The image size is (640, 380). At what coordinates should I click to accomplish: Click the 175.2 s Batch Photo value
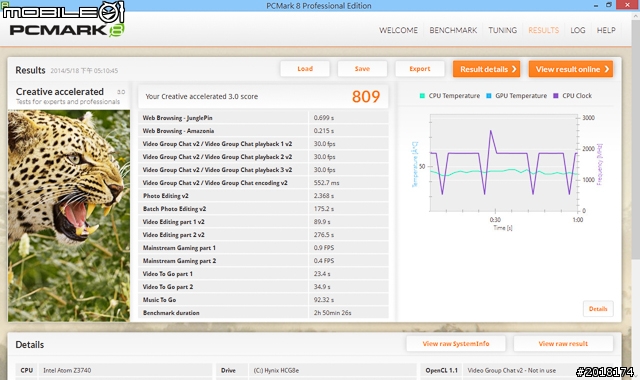(324, 209)
